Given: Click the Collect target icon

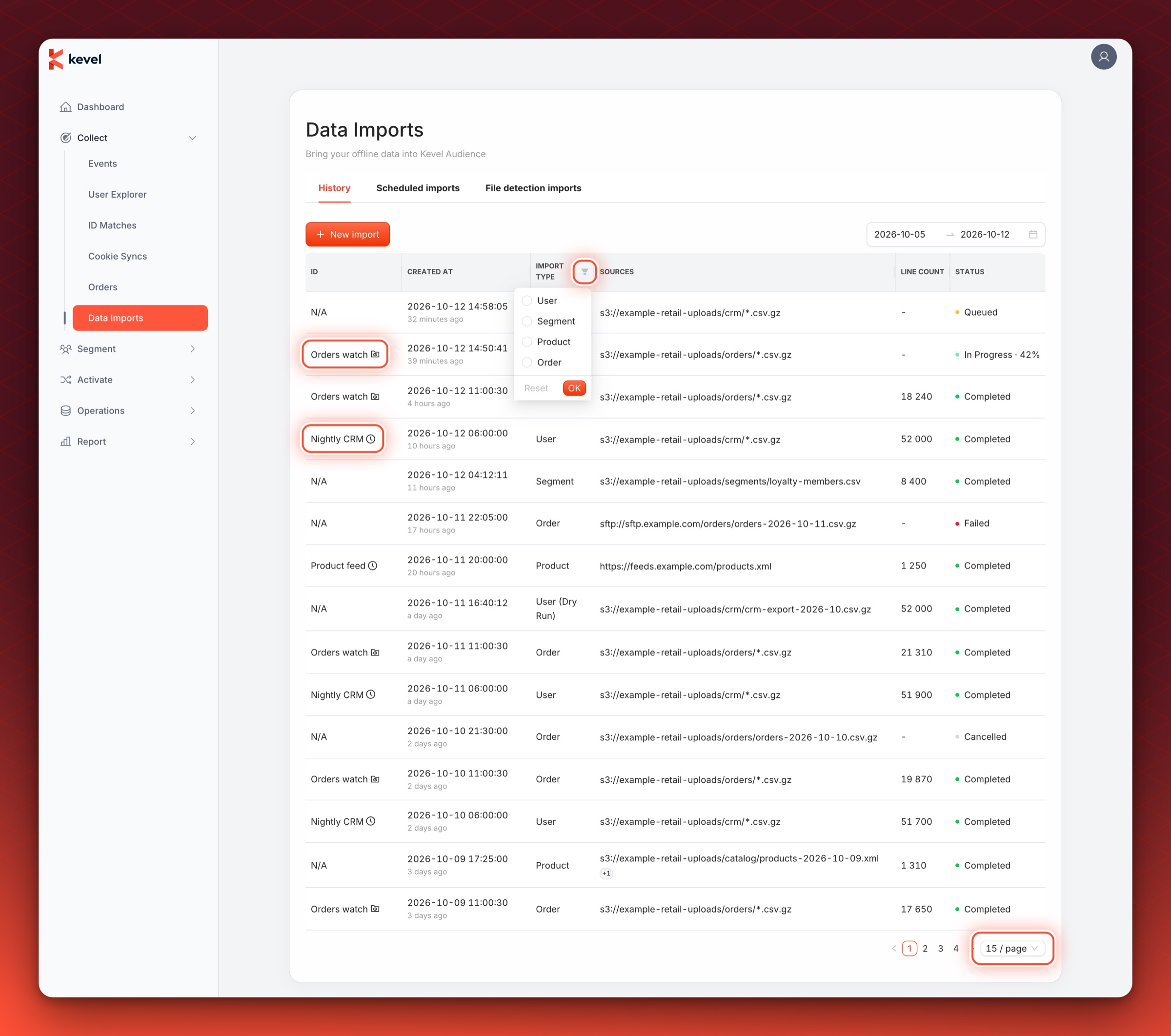Looking at the screenshot, I should (66, 138).
